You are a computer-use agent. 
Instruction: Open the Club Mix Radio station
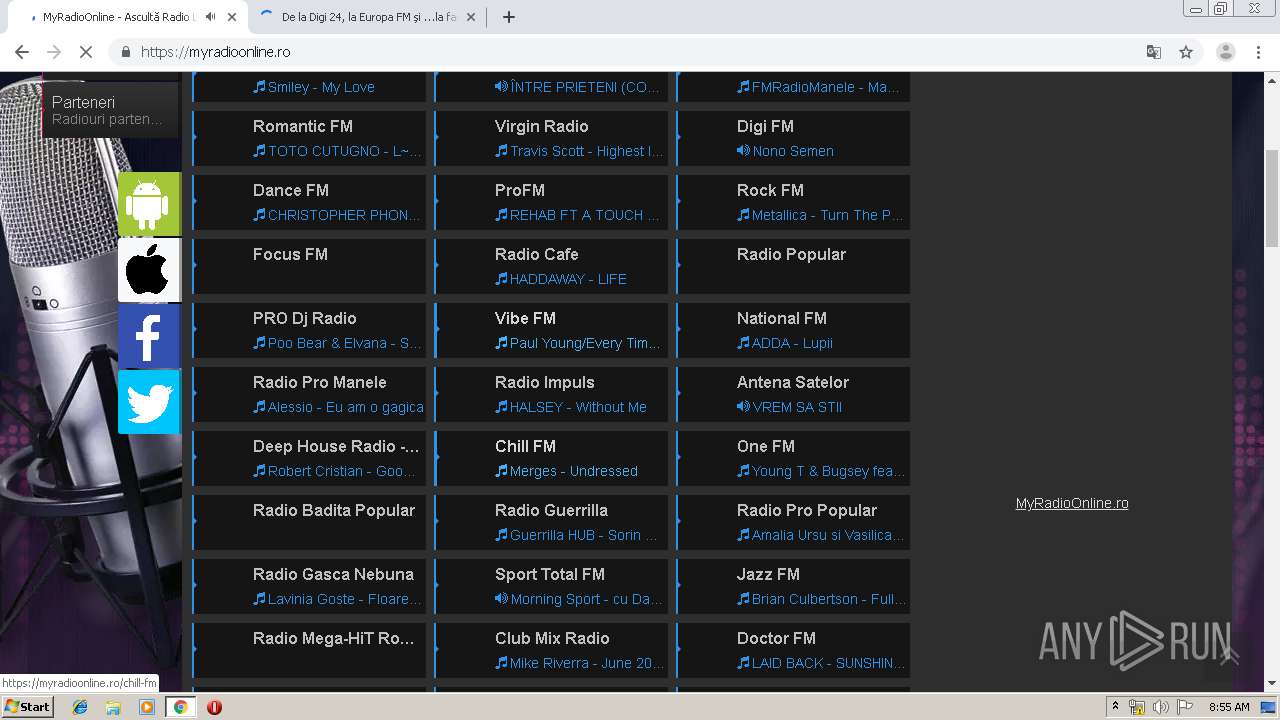coord(551,650)
